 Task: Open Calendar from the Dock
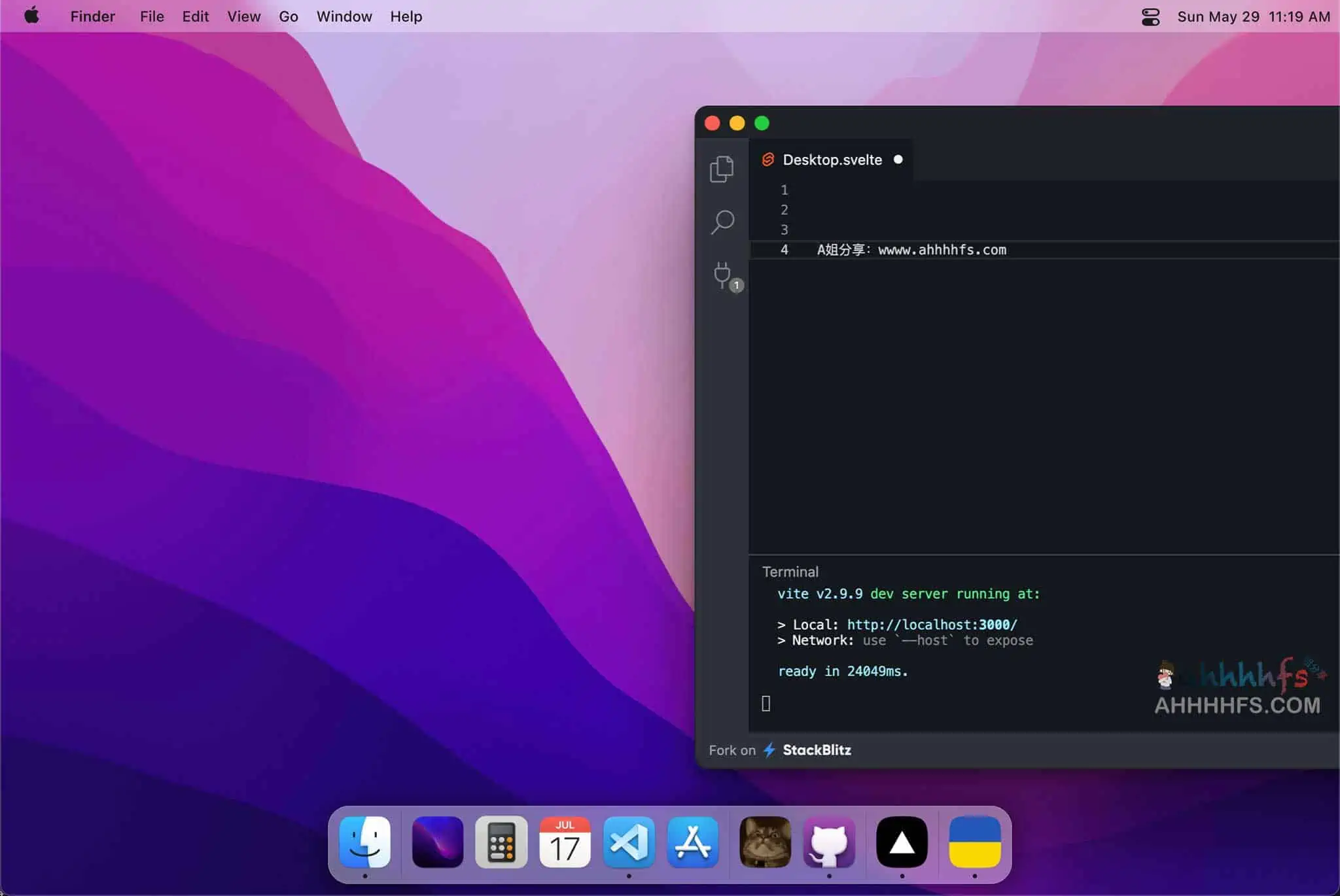pyautogui.click(x=565, y=843)
